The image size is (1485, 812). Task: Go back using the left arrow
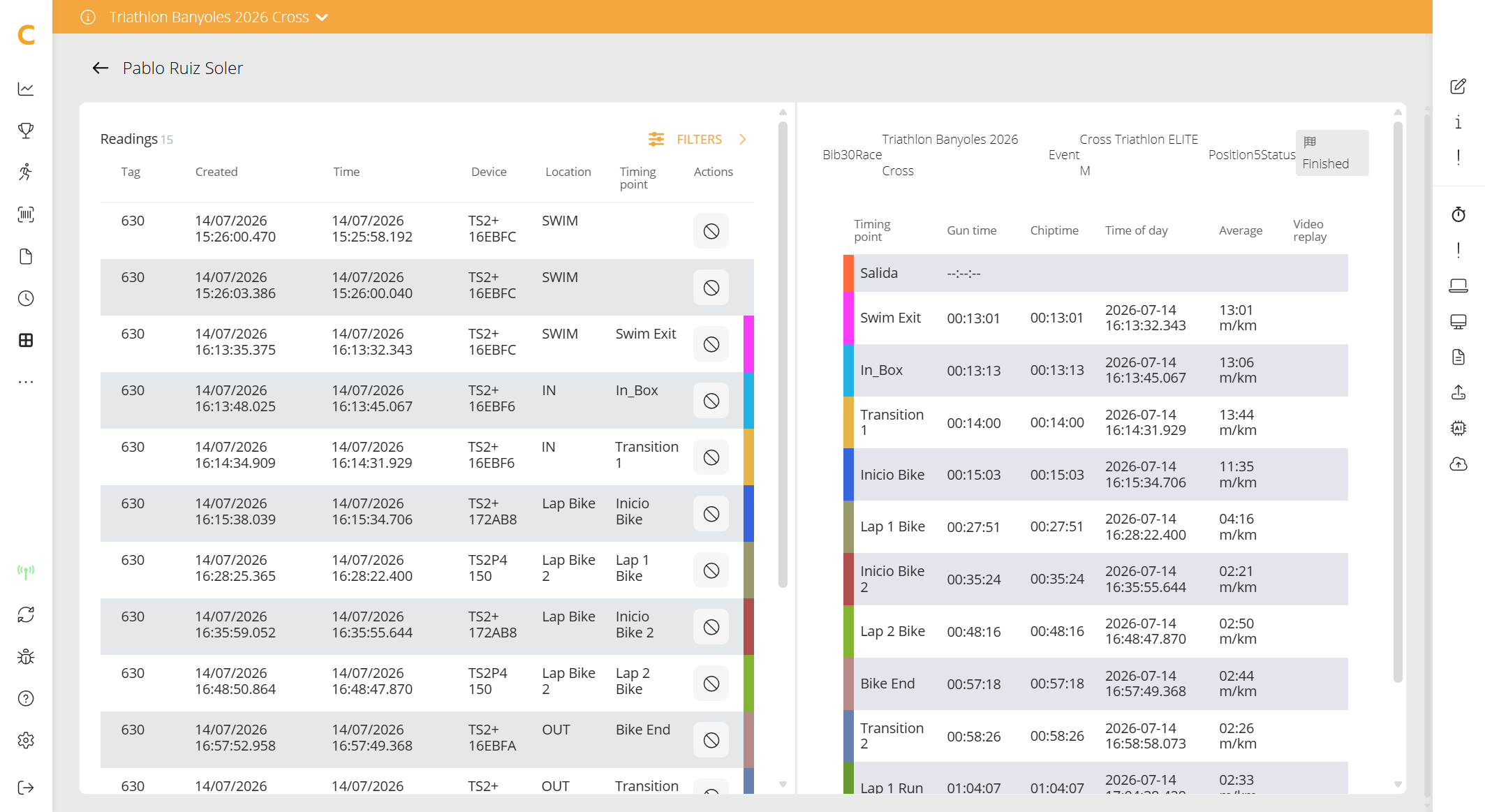101,68
